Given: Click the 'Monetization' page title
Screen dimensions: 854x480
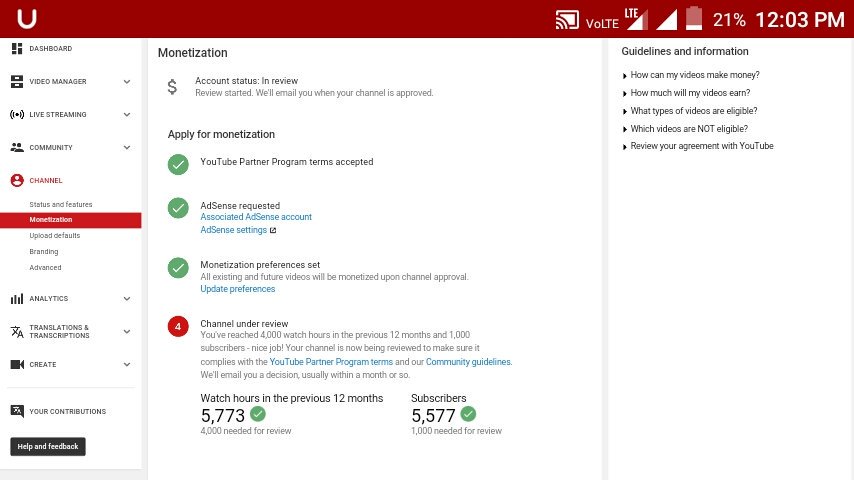Looking at the screenshot, I should [193, 53].
